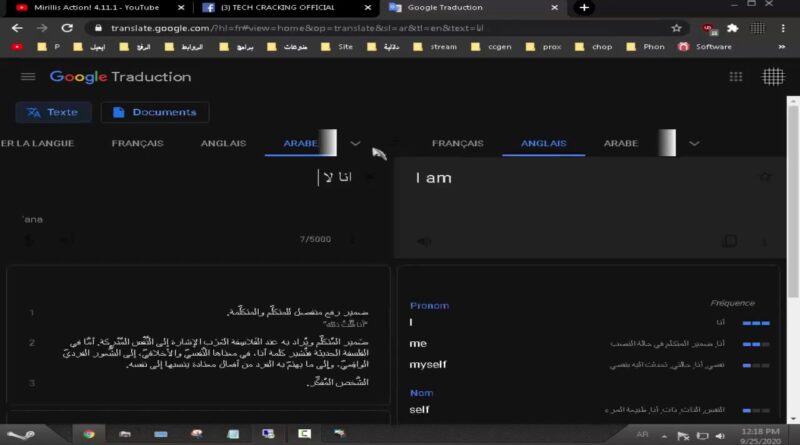Open the prox bookmark folder
The height and width of the screenshot is (445, 800).
543,46
